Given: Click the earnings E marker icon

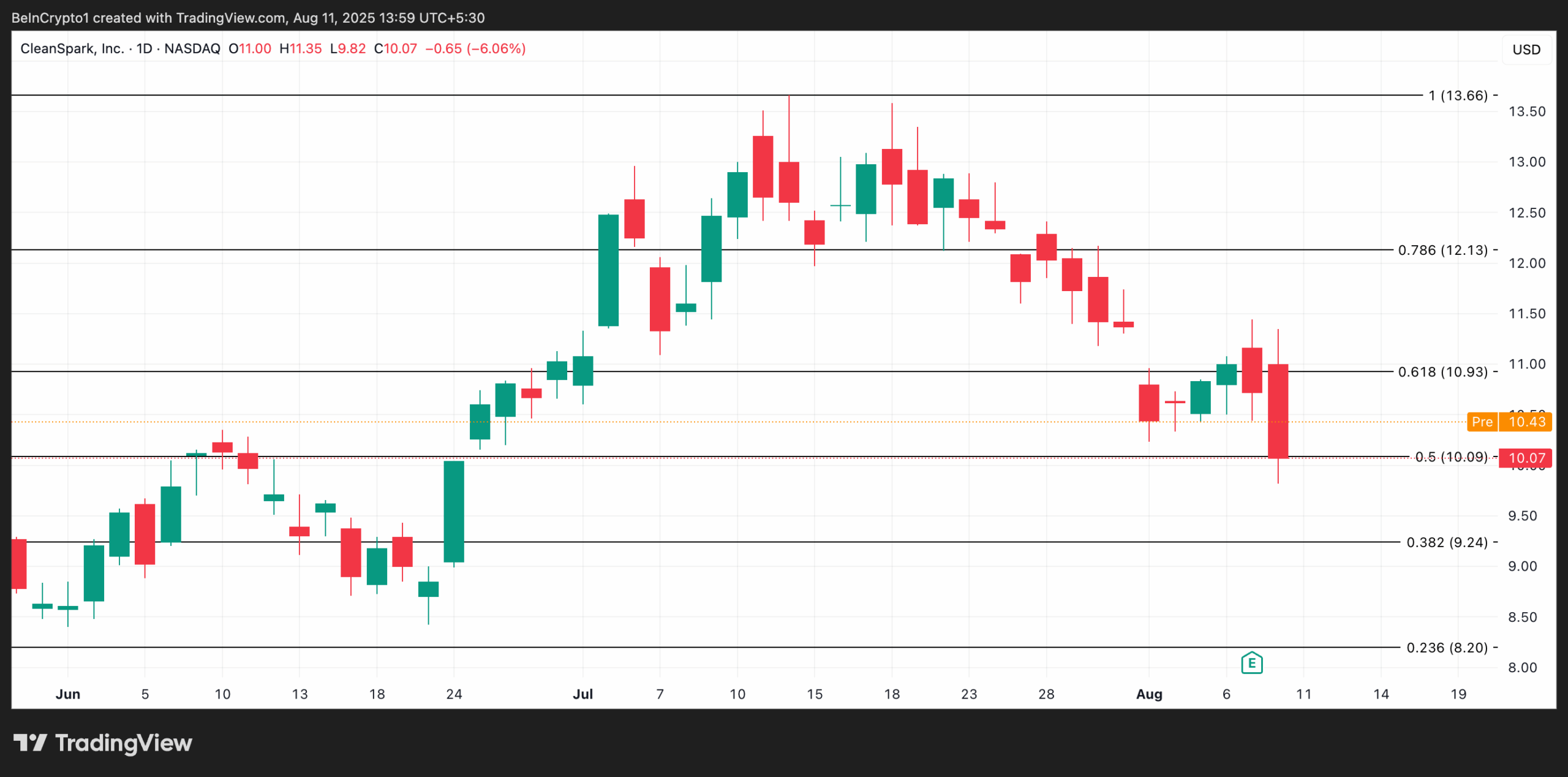Looking at the screenshot, I should (1251, 662).
